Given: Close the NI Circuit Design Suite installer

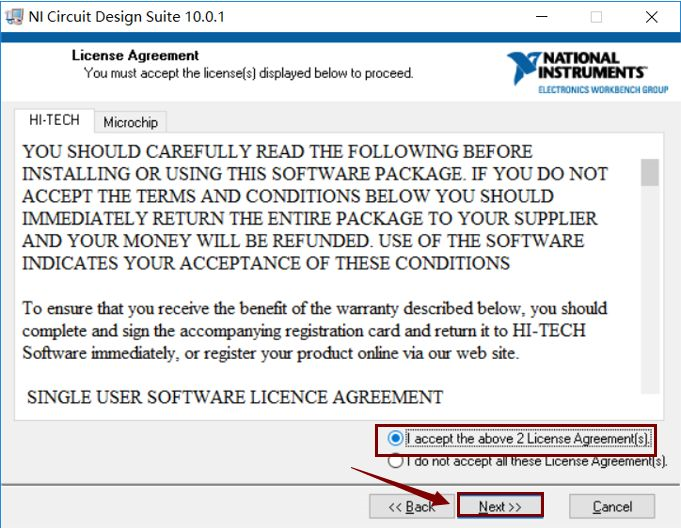Looking at the screenshot, I should [651, 17].
